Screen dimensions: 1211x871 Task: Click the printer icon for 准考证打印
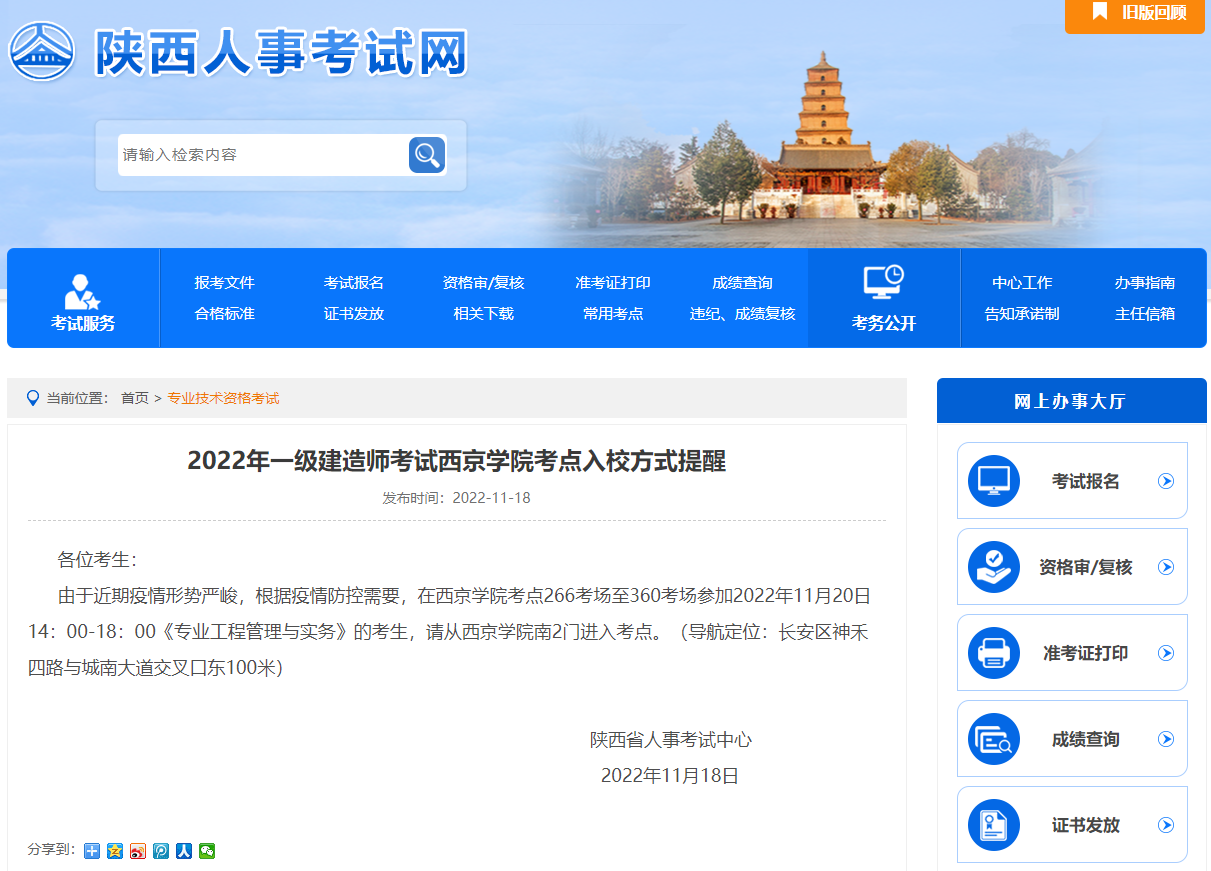993,653
